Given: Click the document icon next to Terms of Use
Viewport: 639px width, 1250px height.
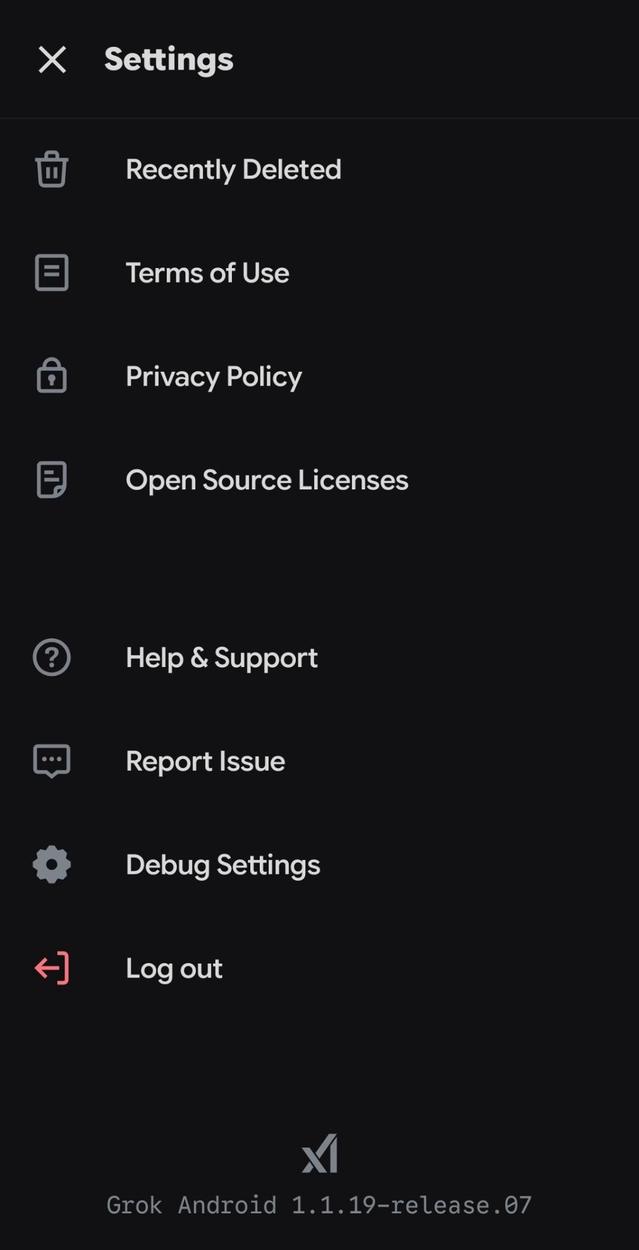Looking at the screenshot, I should (x=51, y=272).
